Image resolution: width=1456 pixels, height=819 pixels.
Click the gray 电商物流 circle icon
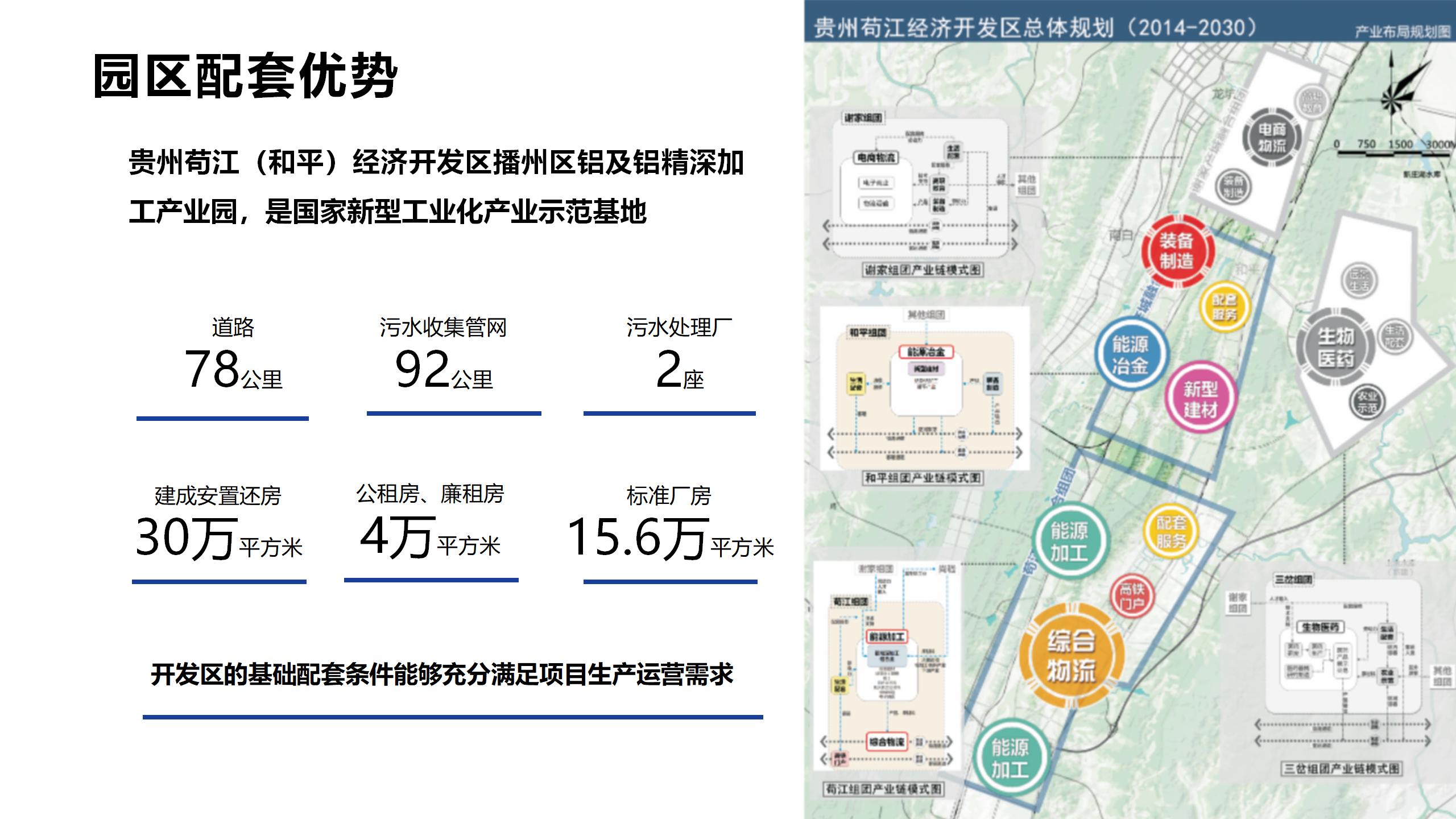click(x=1272, y=138)
